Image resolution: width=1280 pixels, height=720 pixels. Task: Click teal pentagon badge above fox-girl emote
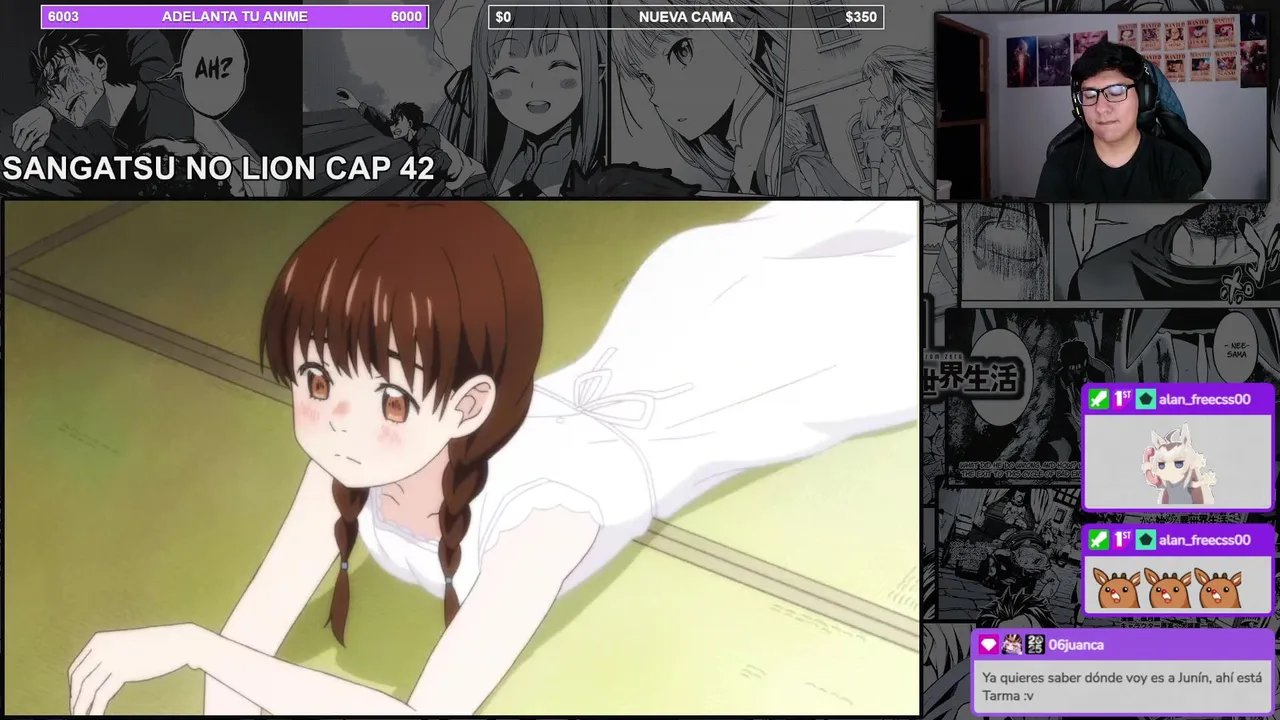(1145, 399)
